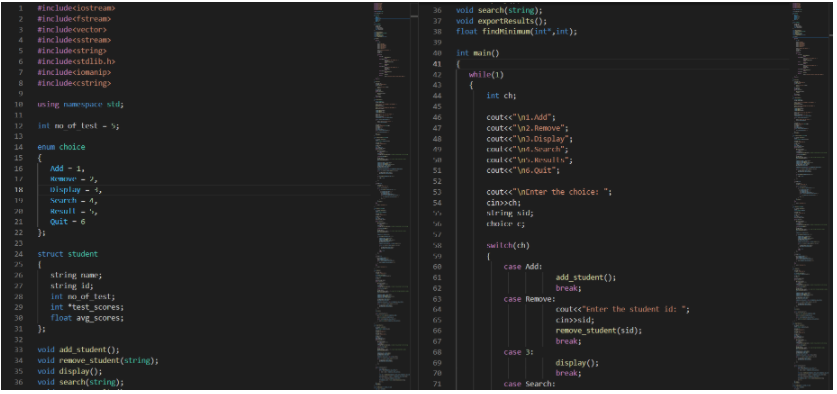
Task: Click the 'cin>>sid;' line
Action: [x=575, y=320]
